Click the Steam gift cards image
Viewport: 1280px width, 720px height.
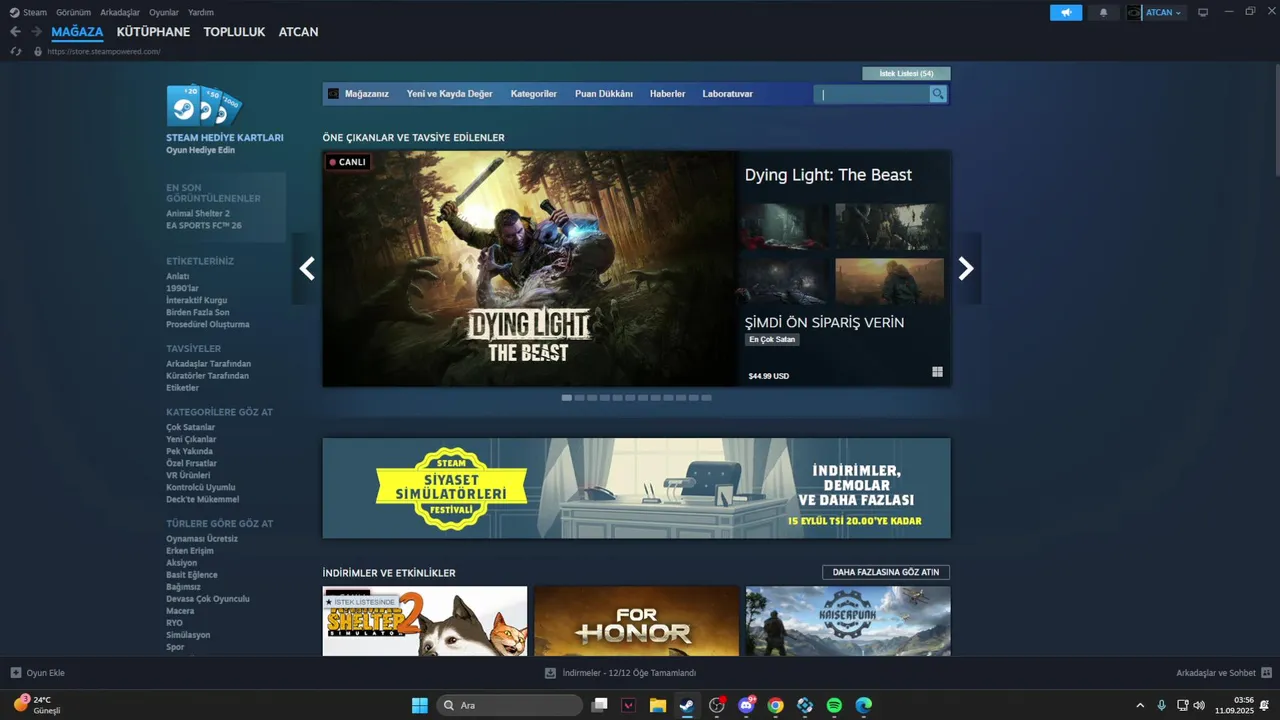[204, 105]
